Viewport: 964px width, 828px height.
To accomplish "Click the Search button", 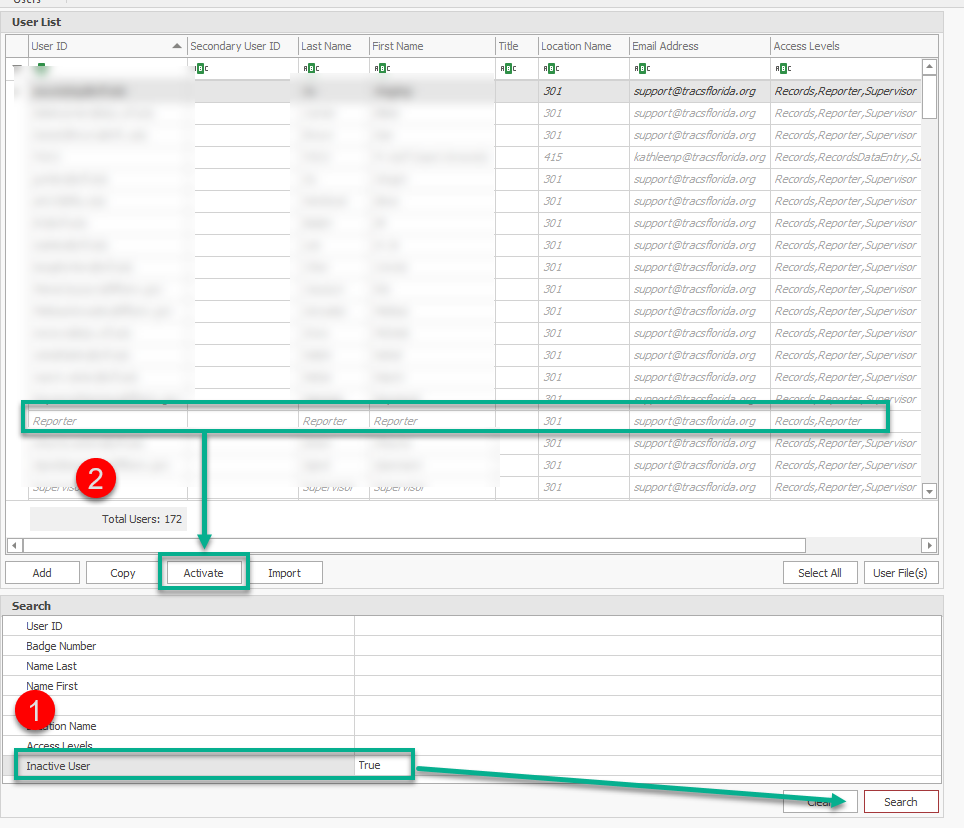I will coord(900,802).
